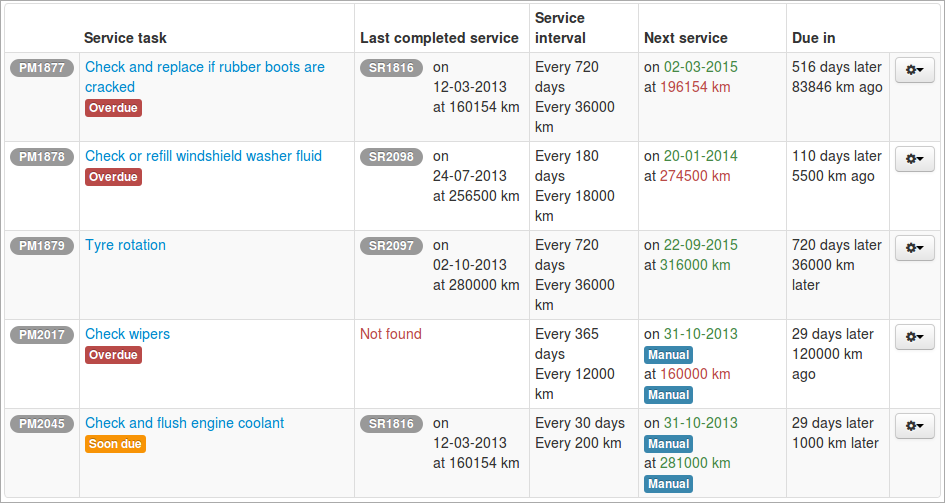Open 'Check and flush engine coolant' link

(184, 423)
